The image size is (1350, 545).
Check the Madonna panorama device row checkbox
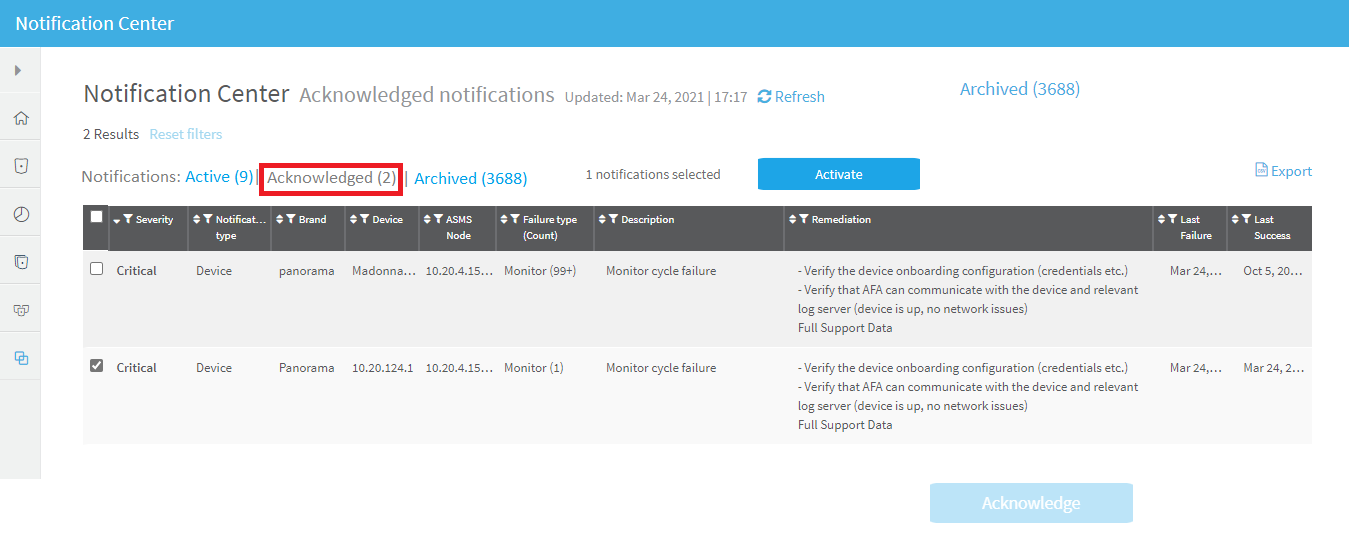pos(97,269)
